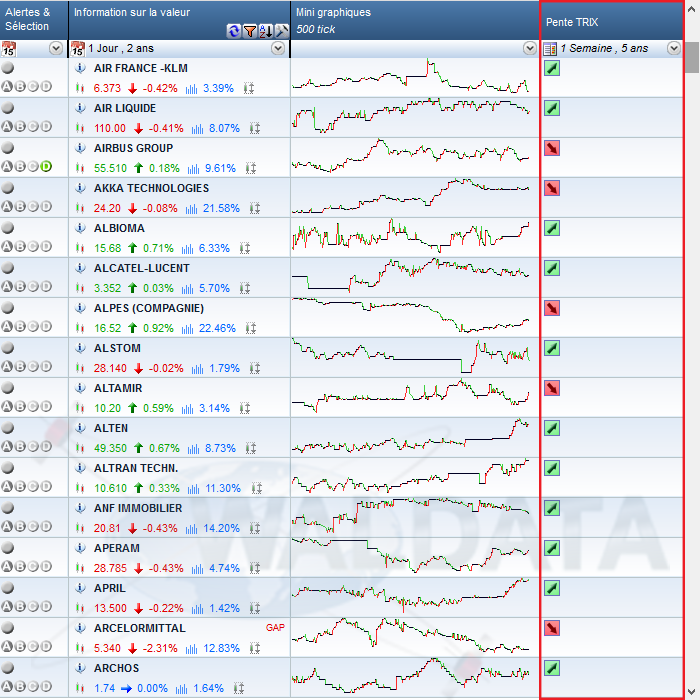The image size is (700, 700).
Task: Toggle green selection D for AIRBUS GROUP
Action: pos(46,167)
